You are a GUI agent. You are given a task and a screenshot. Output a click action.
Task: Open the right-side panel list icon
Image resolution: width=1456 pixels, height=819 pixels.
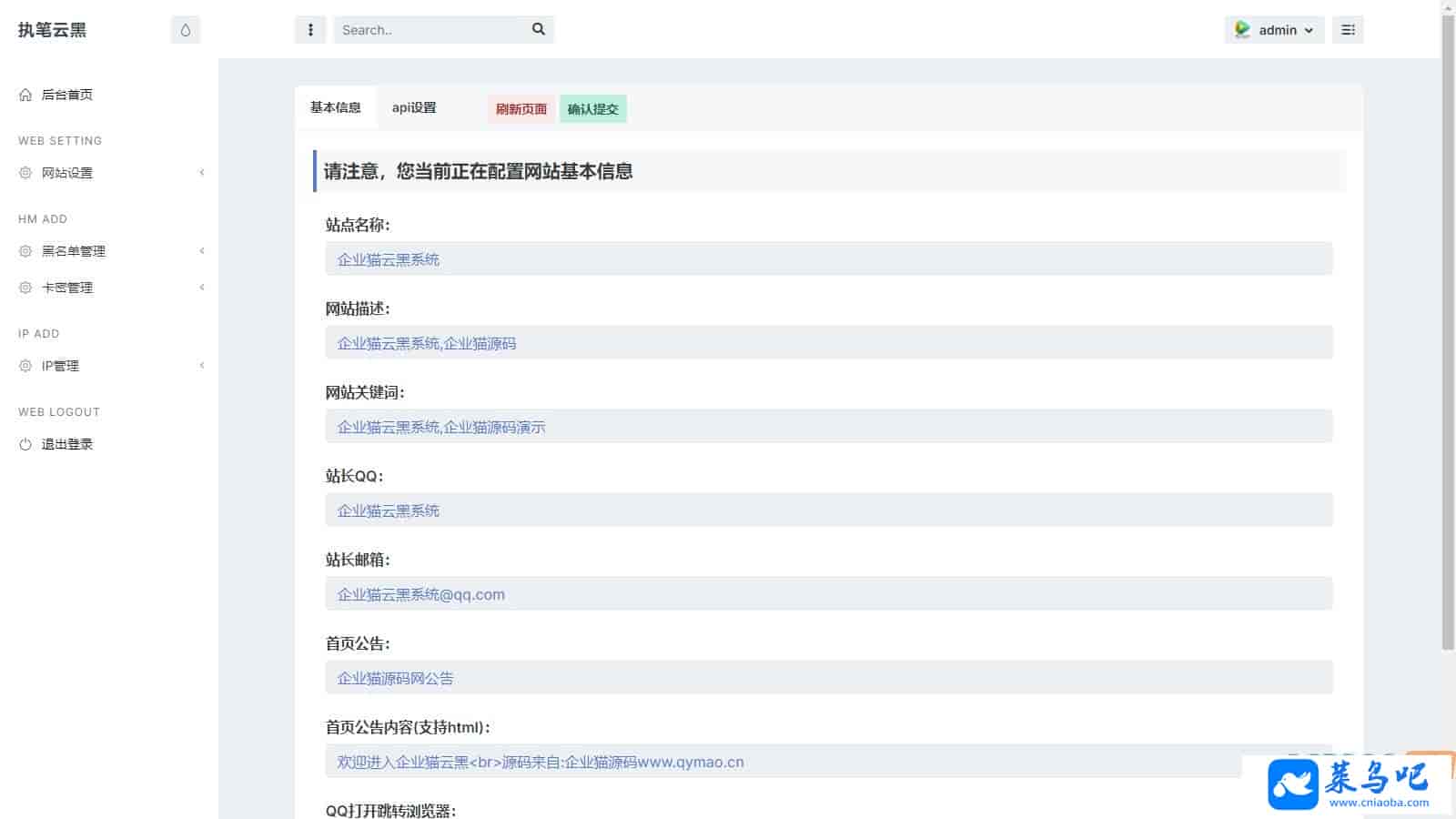pyautogui.click(x=1348, y=30)
